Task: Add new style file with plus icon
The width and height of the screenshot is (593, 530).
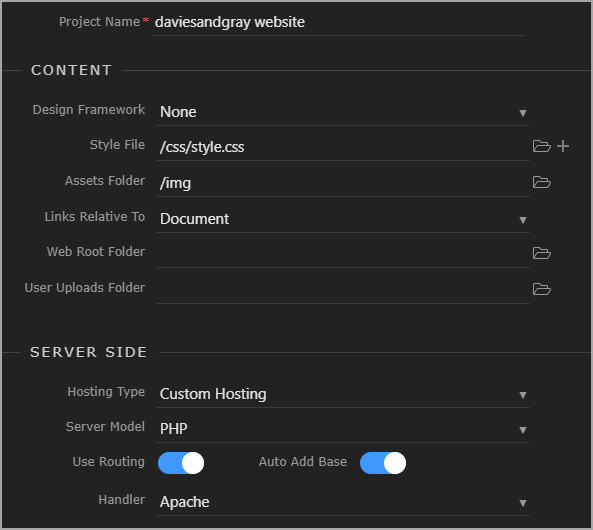Action: pos(563,146)
